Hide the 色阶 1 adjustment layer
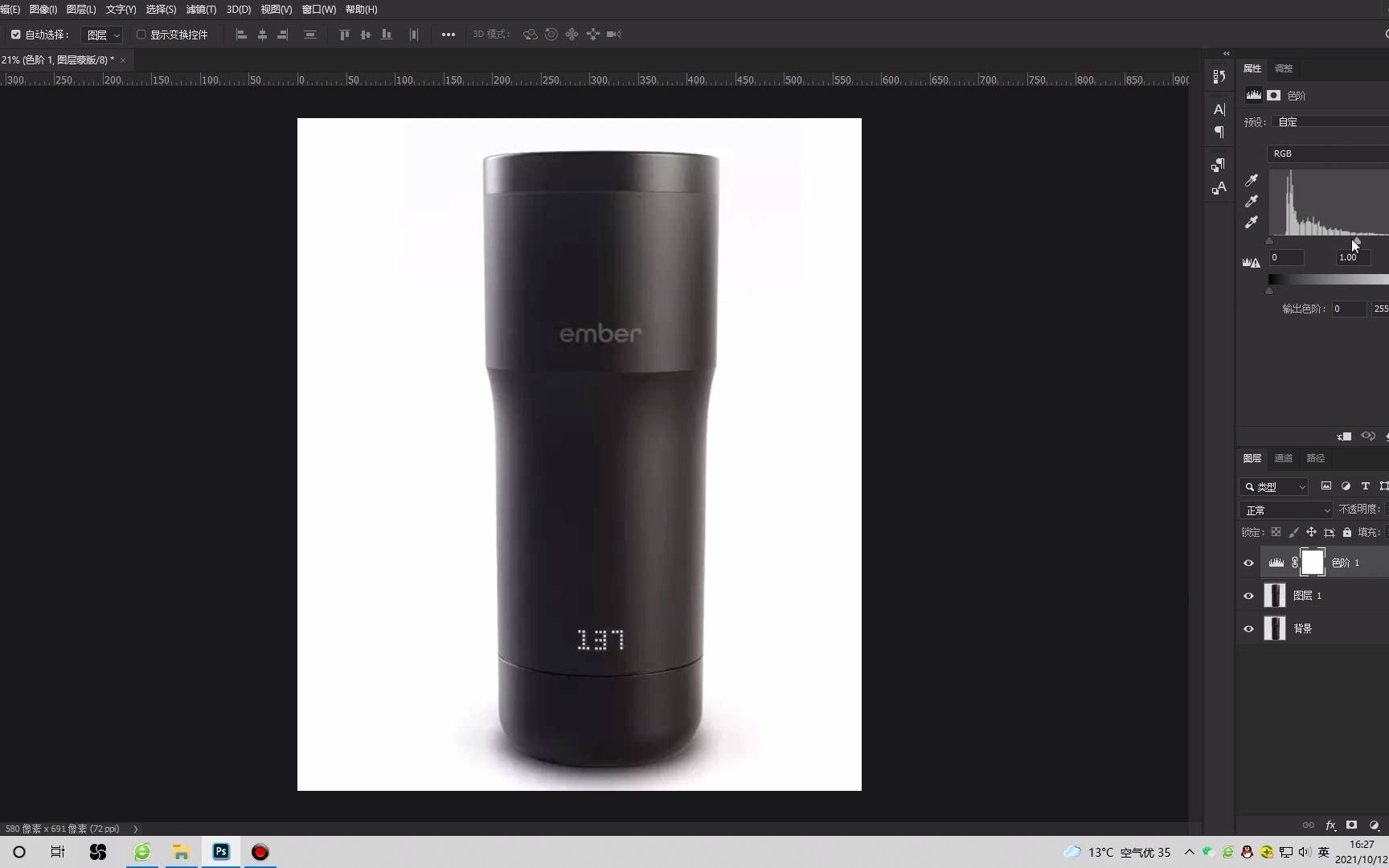The width and height of the screenshot is (1389, 868). pyautogui.click(x=1248, y=563)
